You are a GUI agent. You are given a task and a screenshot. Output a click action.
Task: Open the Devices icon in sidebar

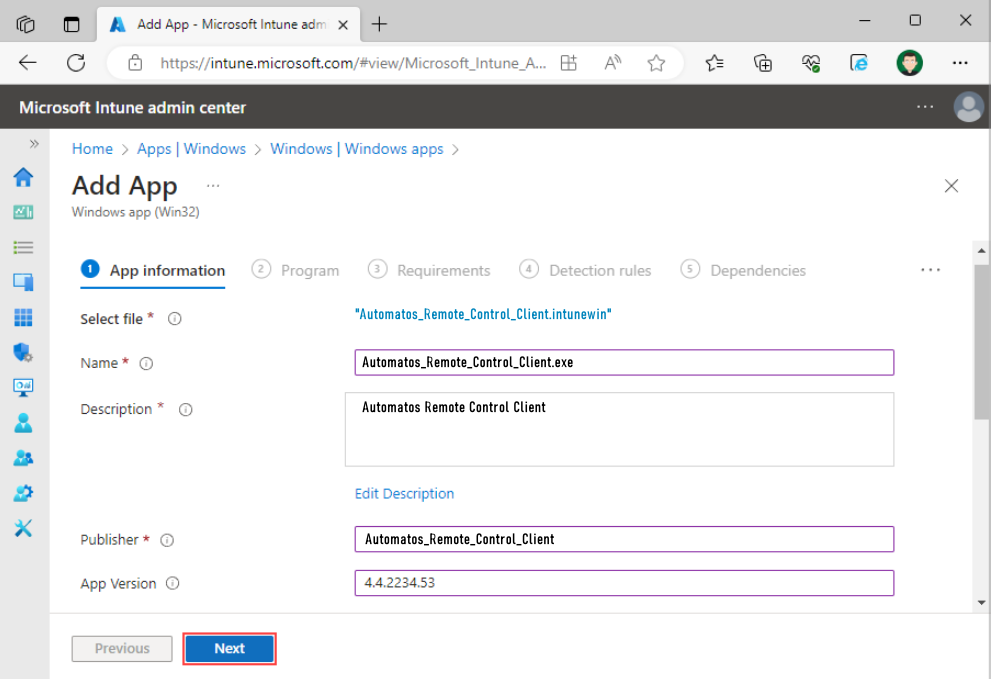click(23, 282)
